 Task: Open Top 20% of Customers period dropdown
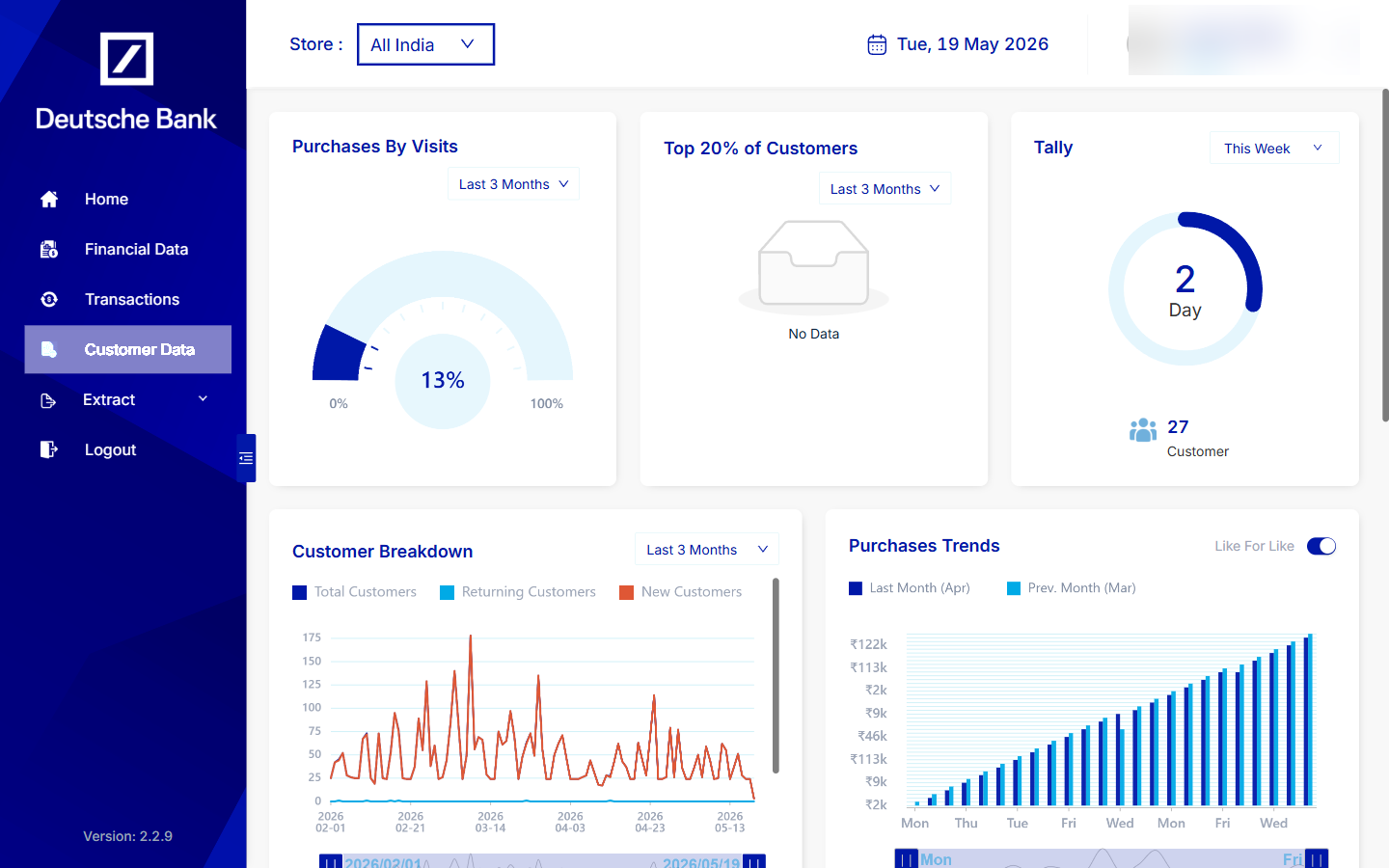click(885, 189)
